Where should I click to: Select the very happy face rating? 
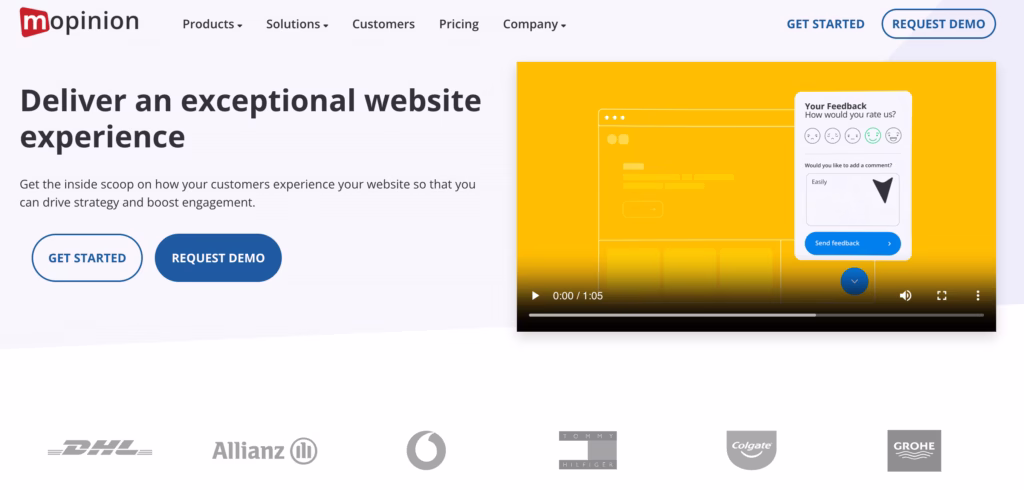tap(893, 136)
